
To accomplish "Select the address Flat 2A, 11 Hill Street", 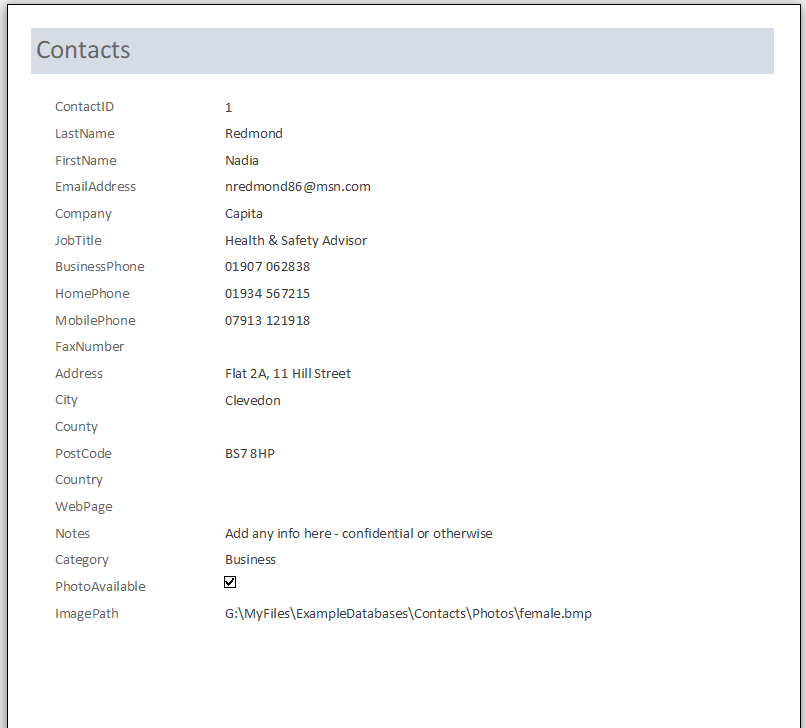I will [x=288, y=374].
